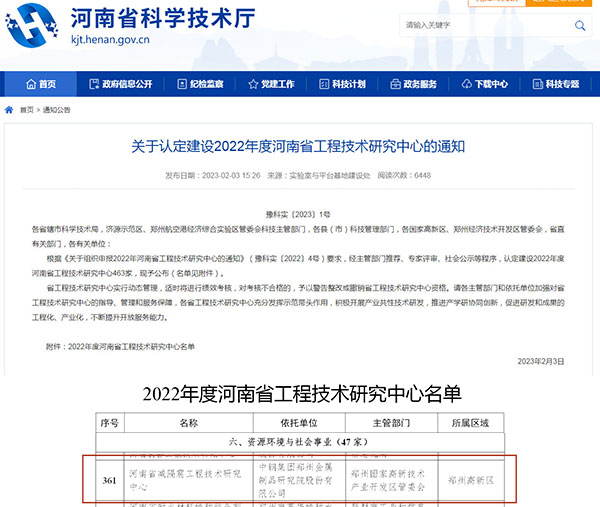Click 通知公告 in the breadcrumb
This screenshot has height=507, width=600.
tap(56, 109)
